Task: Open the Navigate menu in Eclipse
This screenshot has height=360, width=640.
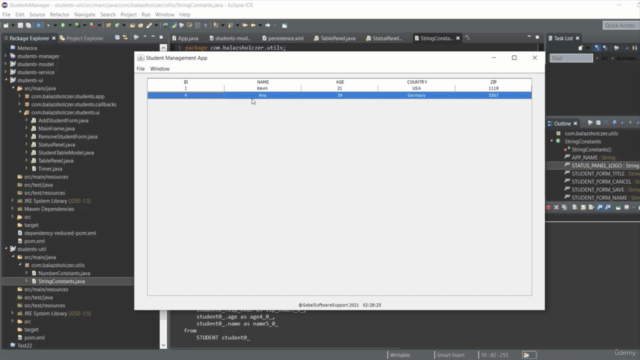Action: coord(85,15)
